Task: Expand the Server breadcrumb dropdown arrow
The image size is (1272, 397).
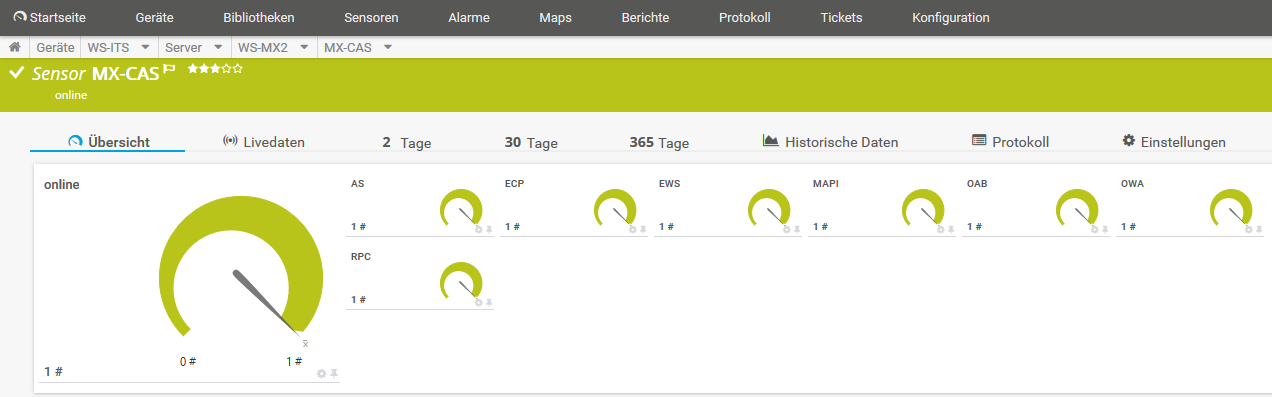Action: (217, 47)
